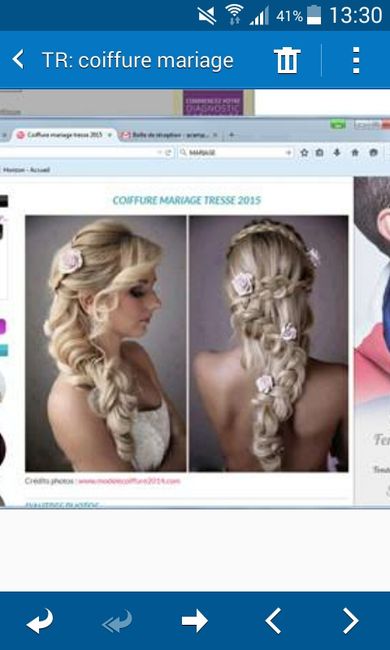
Task: Tap the signal strength status icon
Action: click(259, 16)
